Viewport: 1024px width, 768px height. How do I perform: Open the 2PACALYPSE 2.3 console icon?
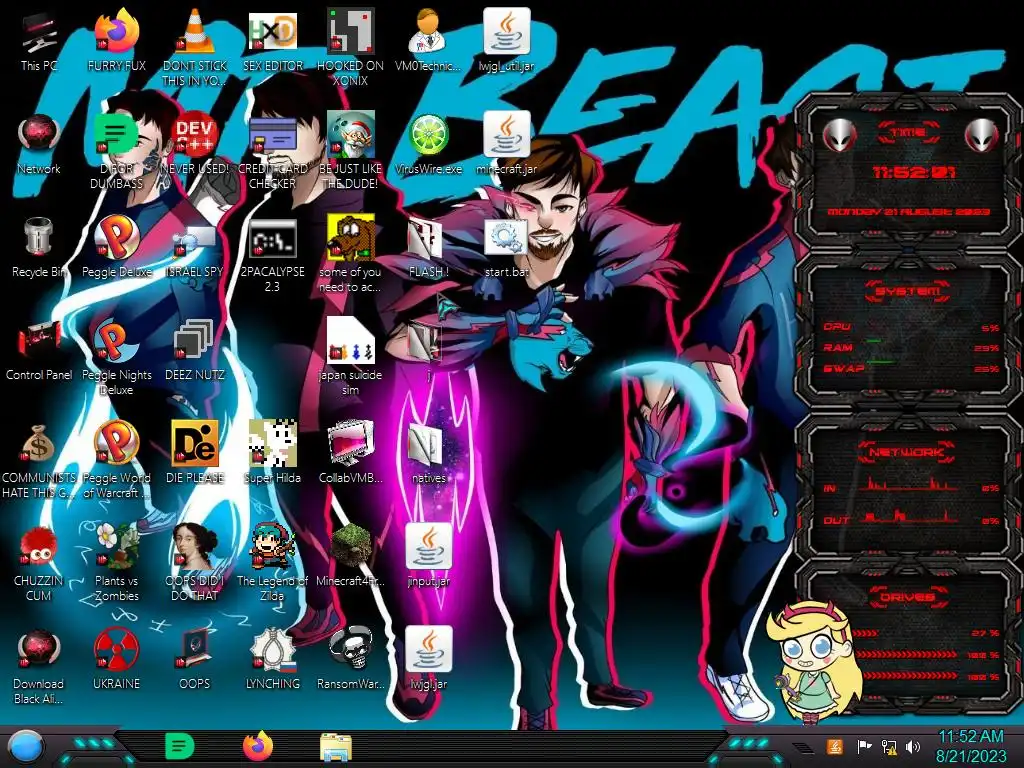(x=273, y=239)
